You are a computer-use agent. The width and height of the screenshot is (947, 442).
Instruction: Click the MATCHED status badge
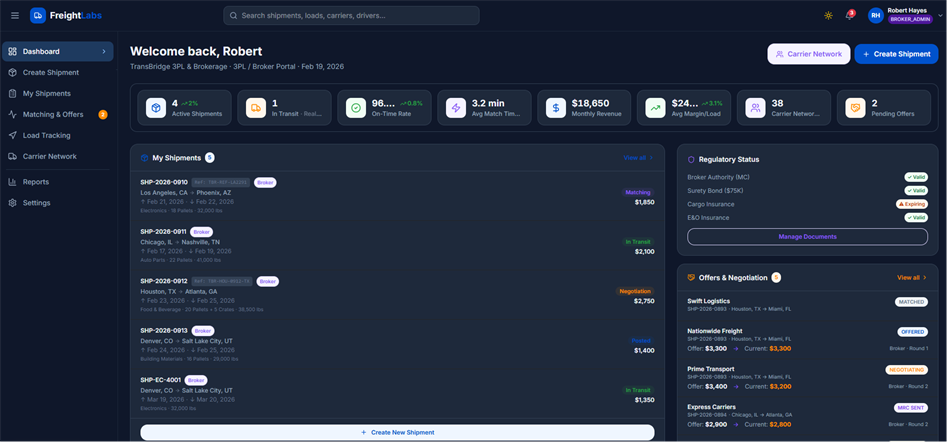pyautogui.click(x=911, y=302)
